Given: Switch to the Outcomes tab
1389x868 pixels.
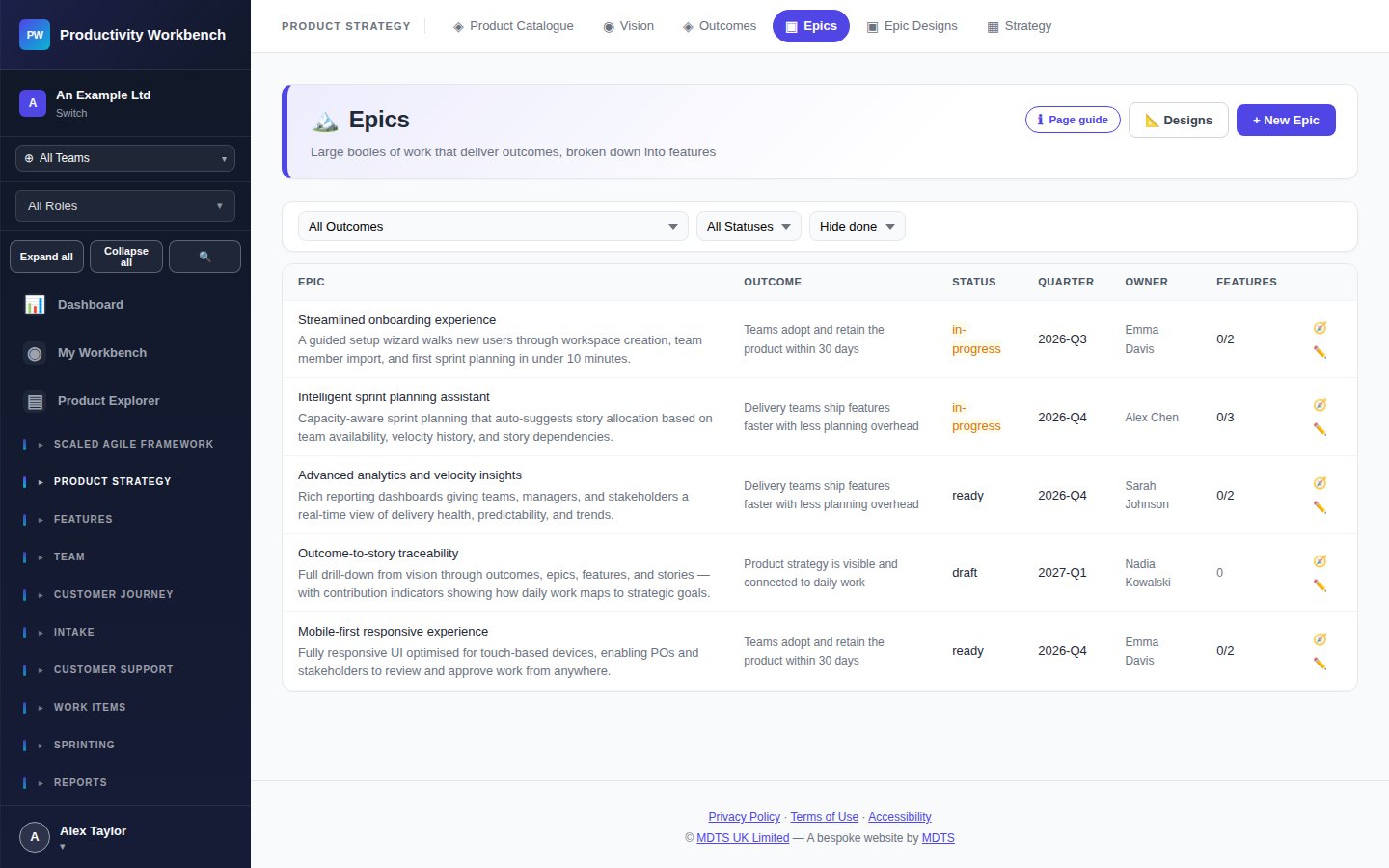Looking at the screenshot, I should click(720, 26).
